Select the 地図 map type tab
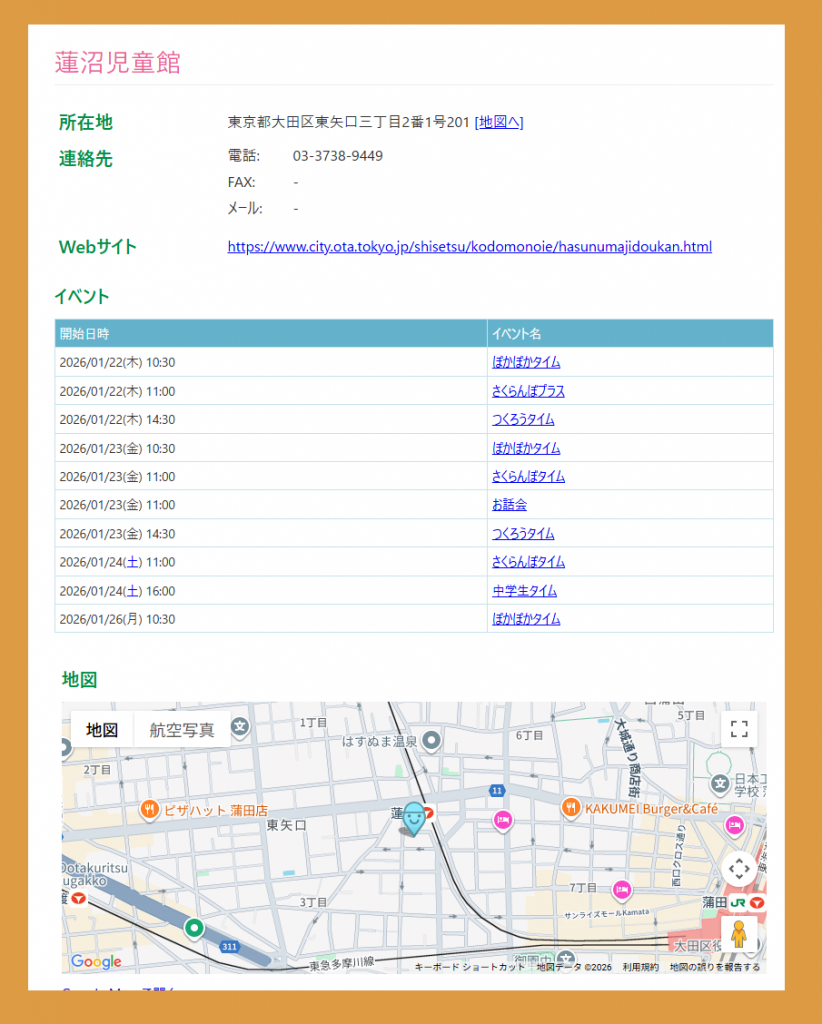This screenshot has width=822, height=1024. (x=102, y=730)
